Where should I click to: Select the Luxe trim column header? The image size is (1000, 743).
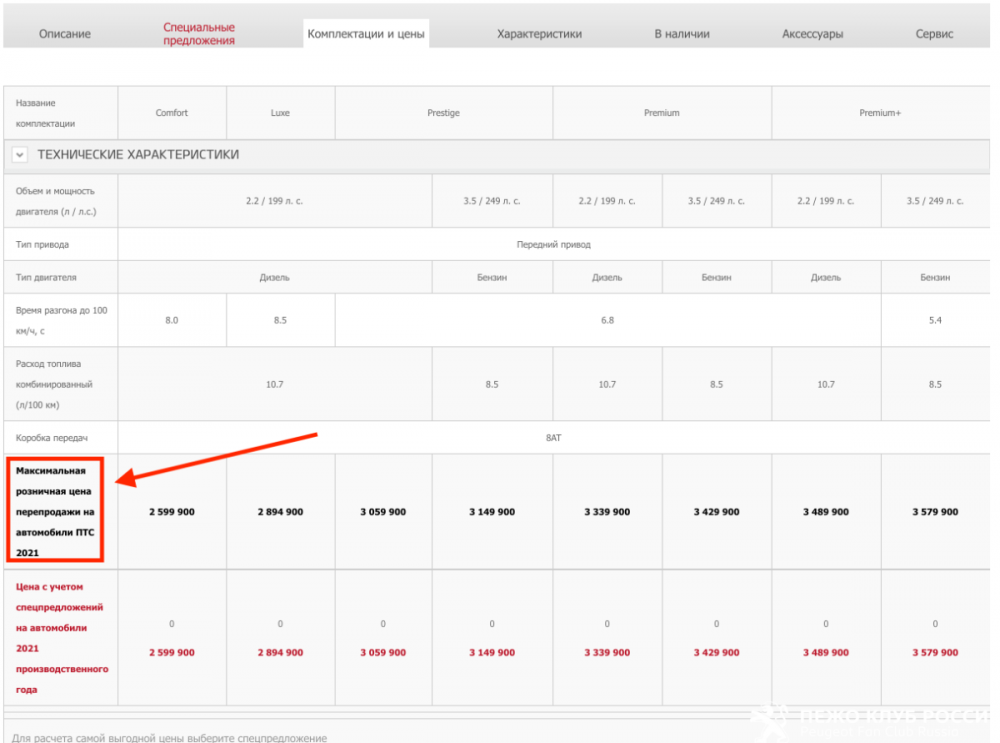coord(280,113)
